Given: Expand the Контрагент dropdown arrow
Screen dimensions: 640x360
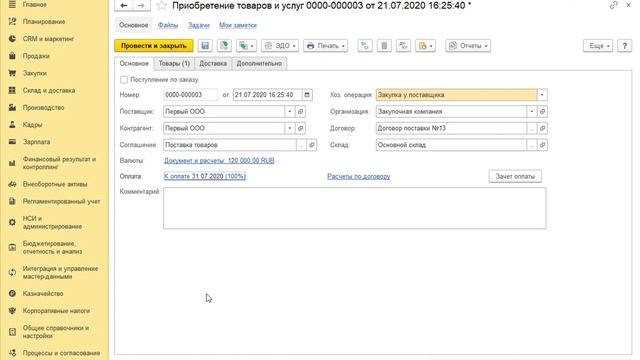Looking at the screenshot, I should [290, 128].
